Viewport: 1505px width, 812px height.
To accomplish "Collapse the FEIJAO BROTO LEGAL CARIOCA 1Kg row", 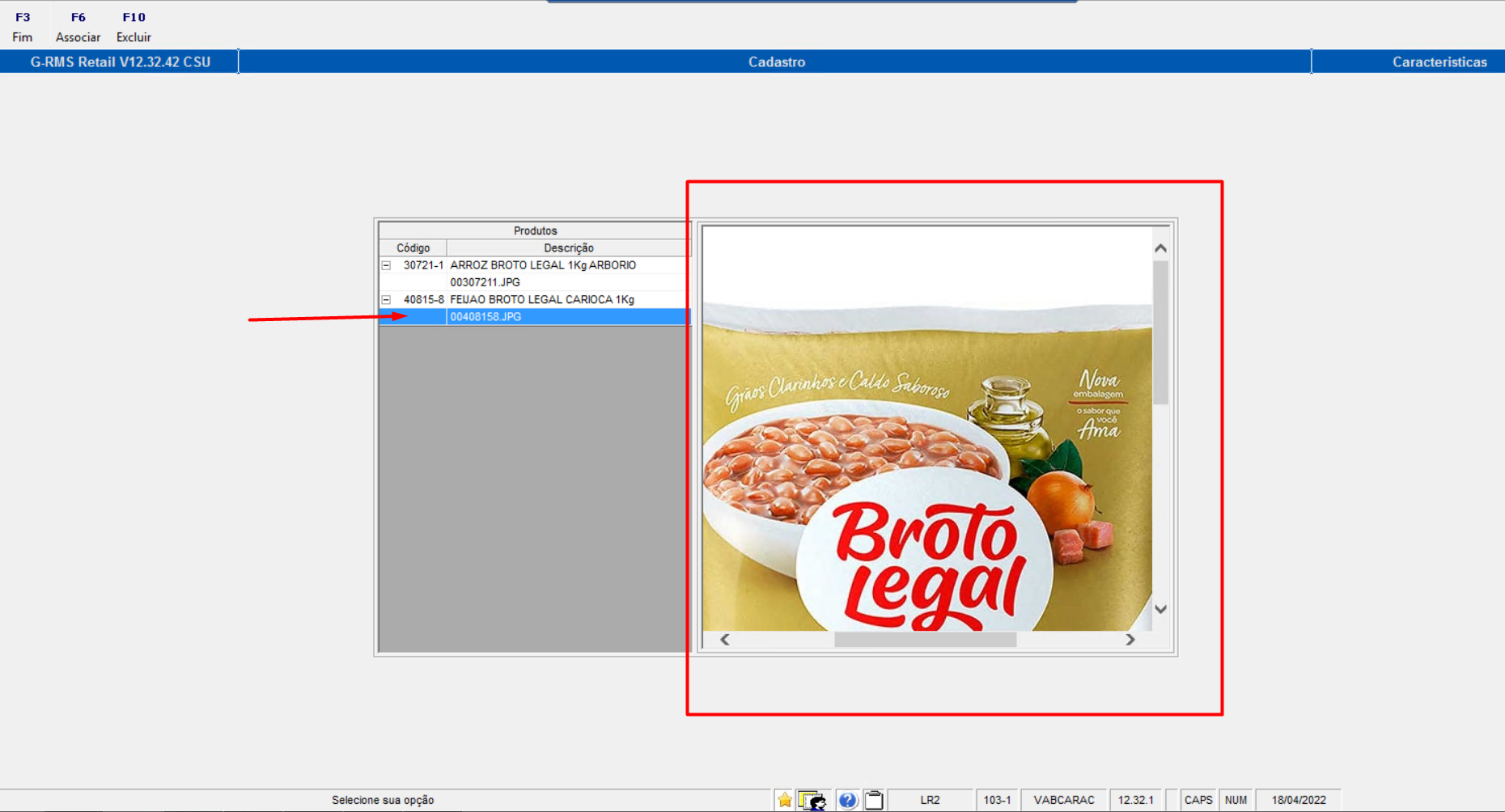I will (x=386, y=299).
